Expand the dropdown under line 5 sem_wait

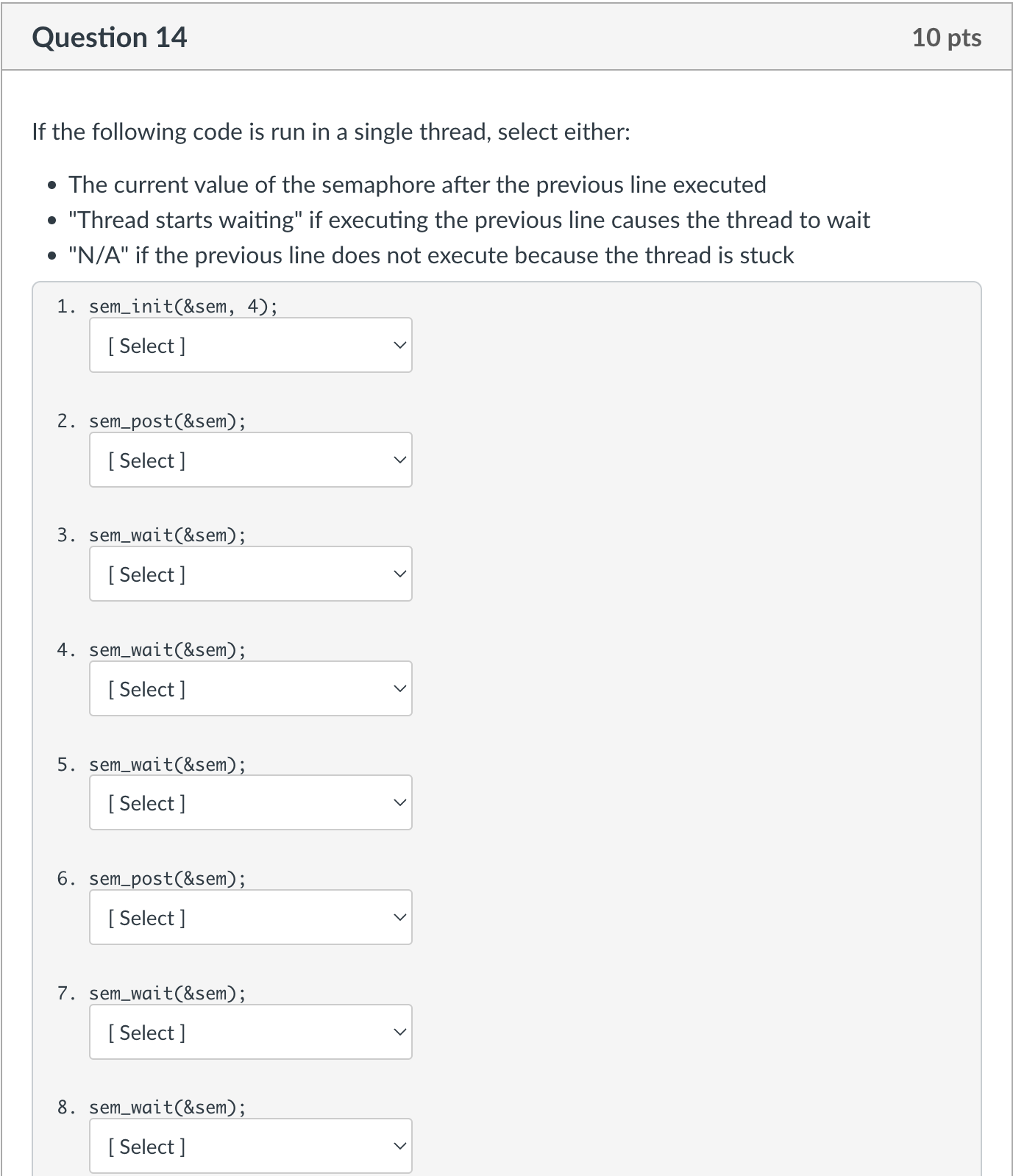pyautogui.click(x=250, y=802)
